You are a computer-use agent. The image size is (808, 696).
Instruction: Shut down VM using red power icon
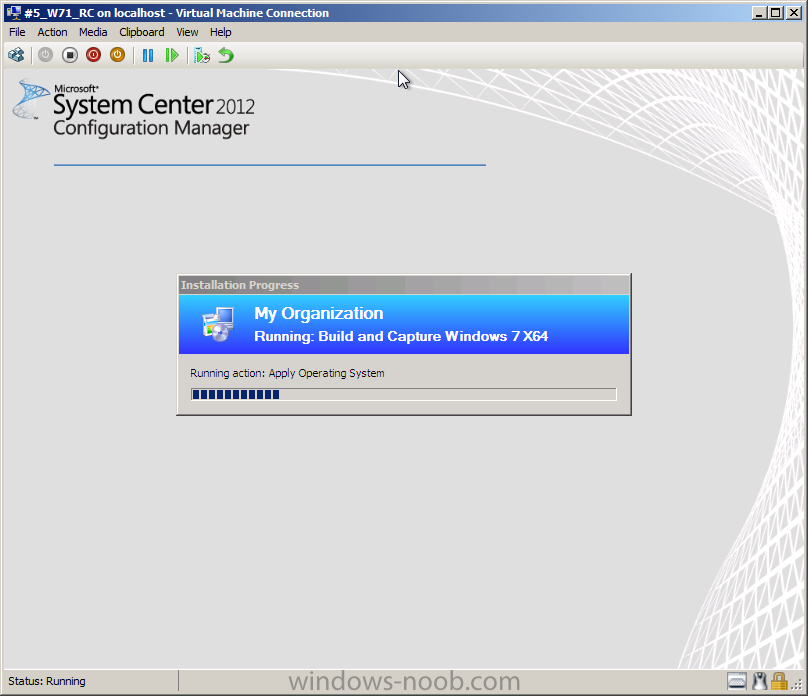point(93,55)
